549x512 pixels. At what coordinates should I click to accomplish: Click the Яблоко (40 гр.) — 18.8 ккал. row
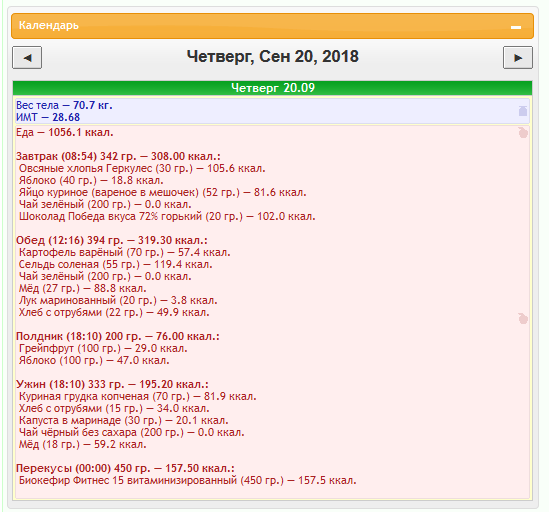click(91, 180)
